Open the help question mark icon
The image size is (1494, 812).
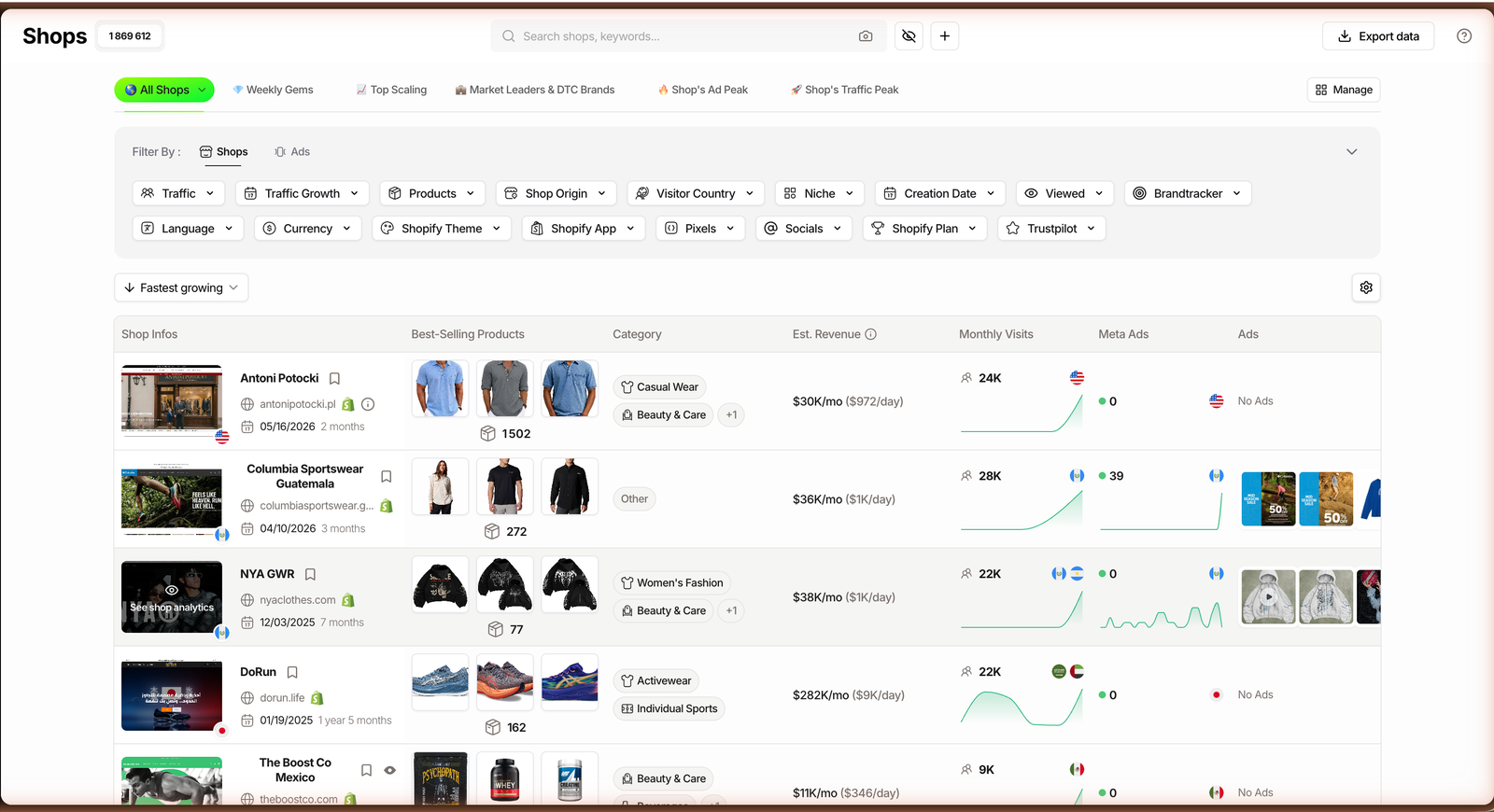click(1464, 36)
